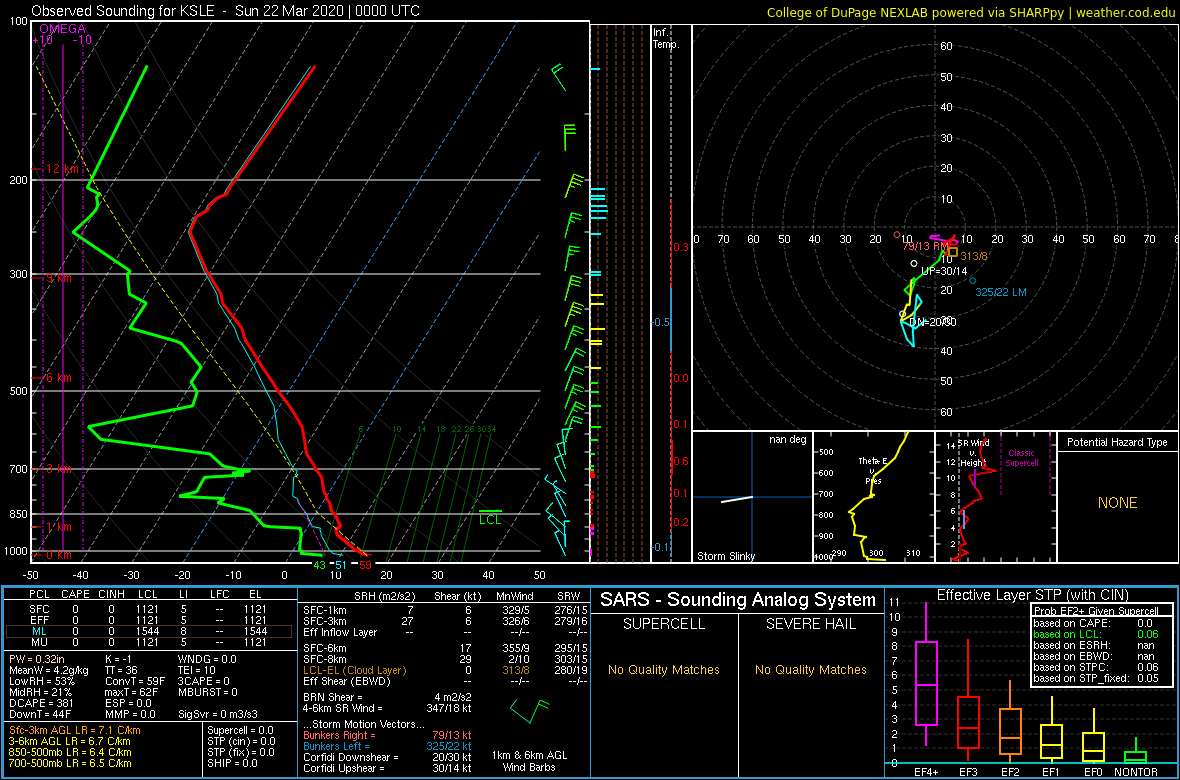
Task: Click No Quality Matches under SEVERE HAIL
Action: 810,669
